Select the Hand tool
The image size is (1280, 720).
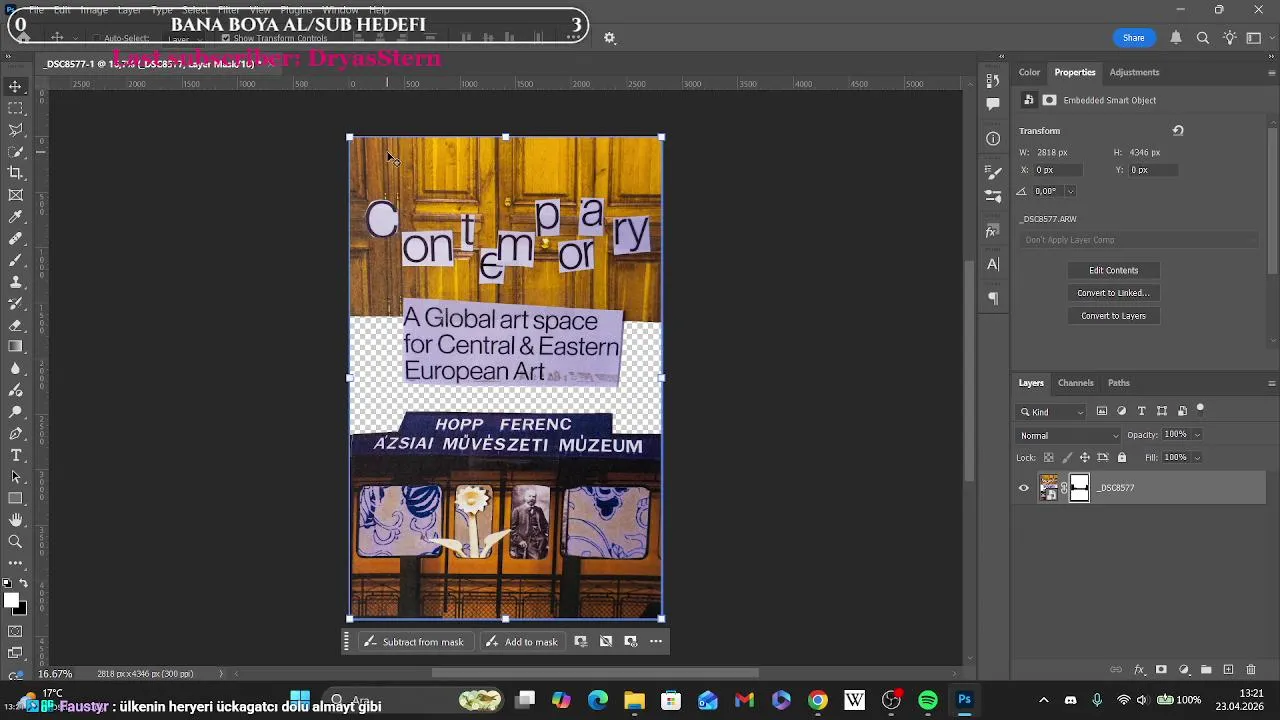(x=15, y=520)
